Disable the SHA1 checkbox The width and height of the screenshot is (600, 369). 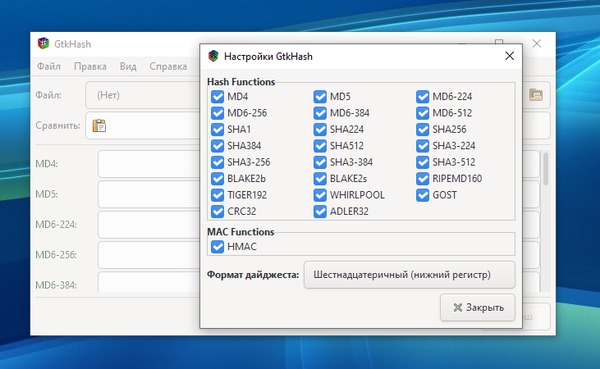pyautogui.click(x=217, y=129)
